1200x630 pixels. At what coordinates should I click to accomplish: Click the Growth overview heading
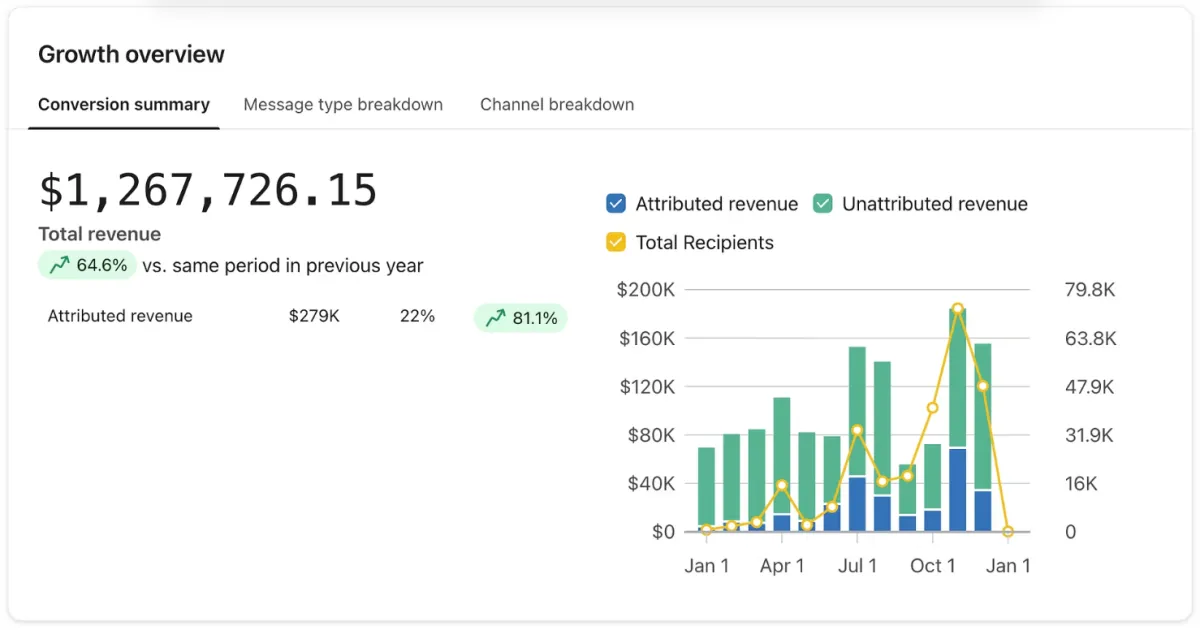pos(131,54)
